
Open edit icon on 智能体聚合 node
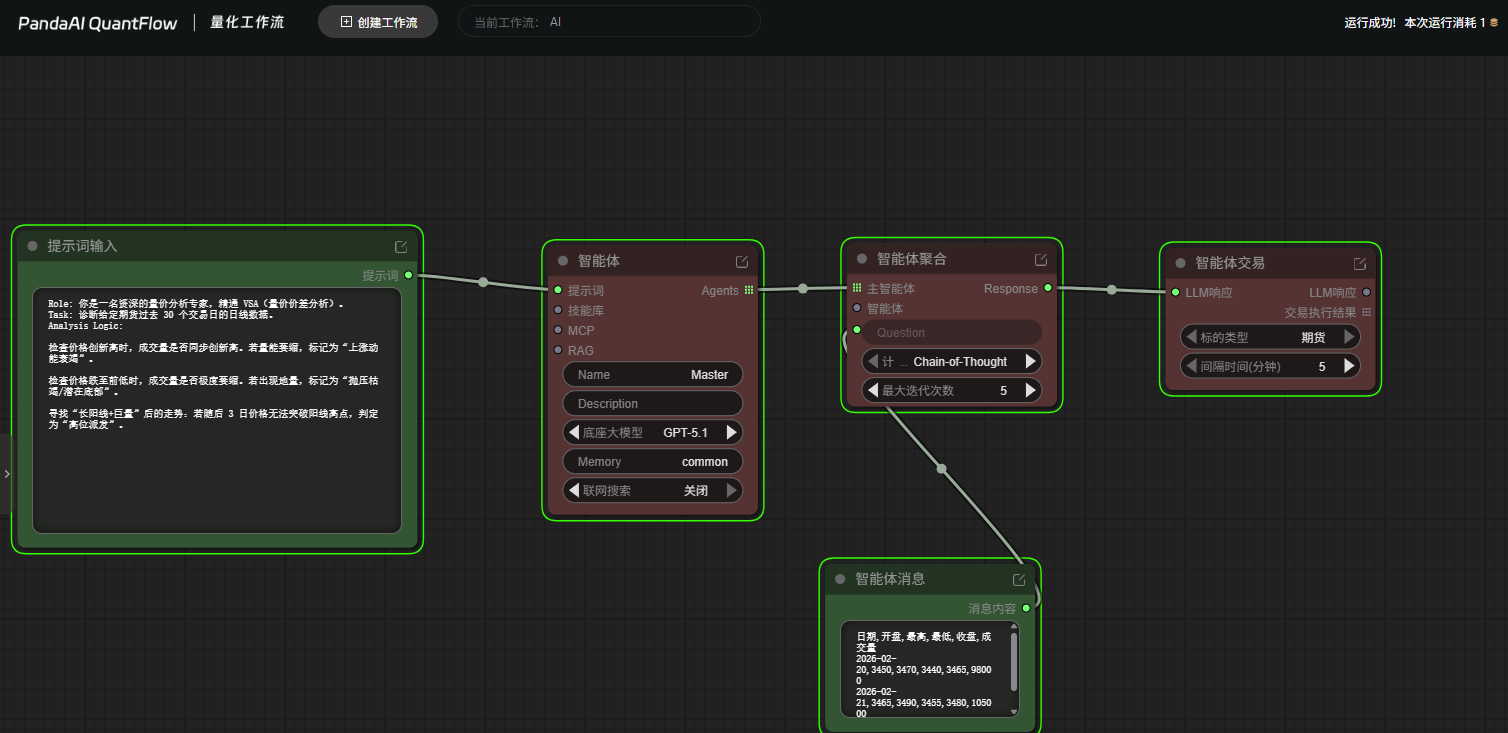click(1041, 260)
